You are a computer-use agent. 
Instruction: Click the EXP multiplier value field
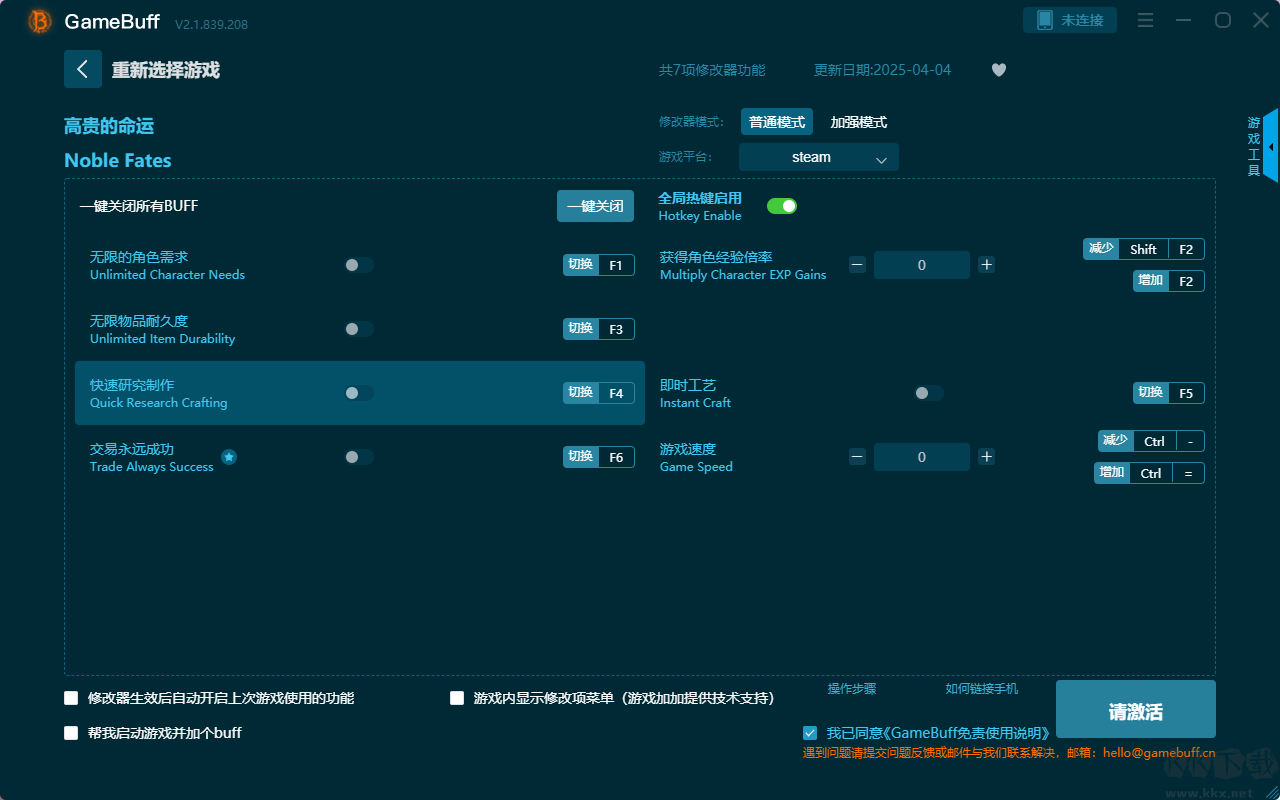point(922,265)
